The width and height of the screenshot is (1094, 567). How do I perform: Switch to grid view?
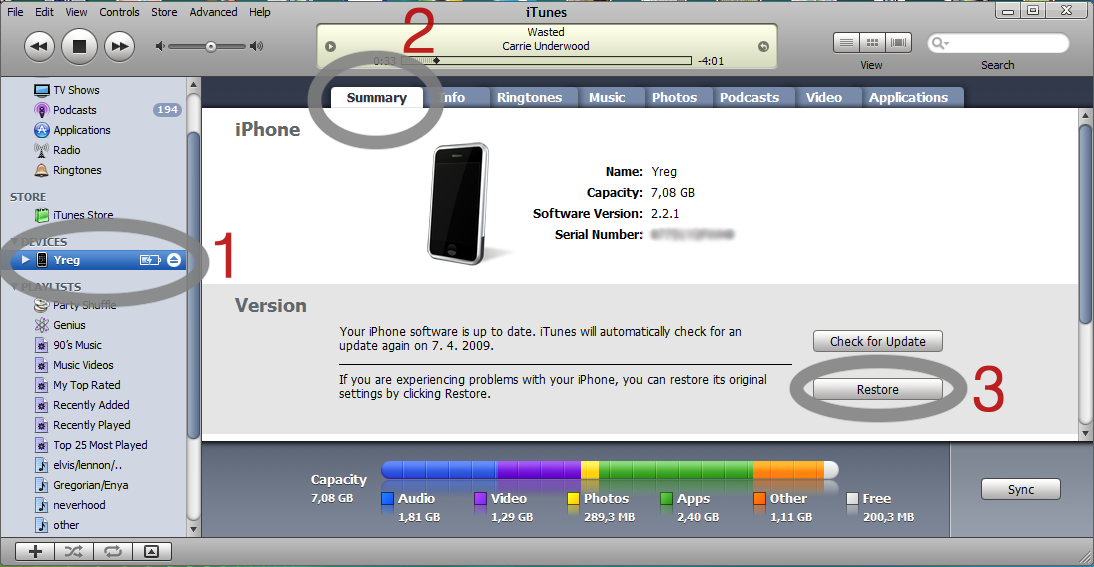pyautogui.click(x=872, y=43)
